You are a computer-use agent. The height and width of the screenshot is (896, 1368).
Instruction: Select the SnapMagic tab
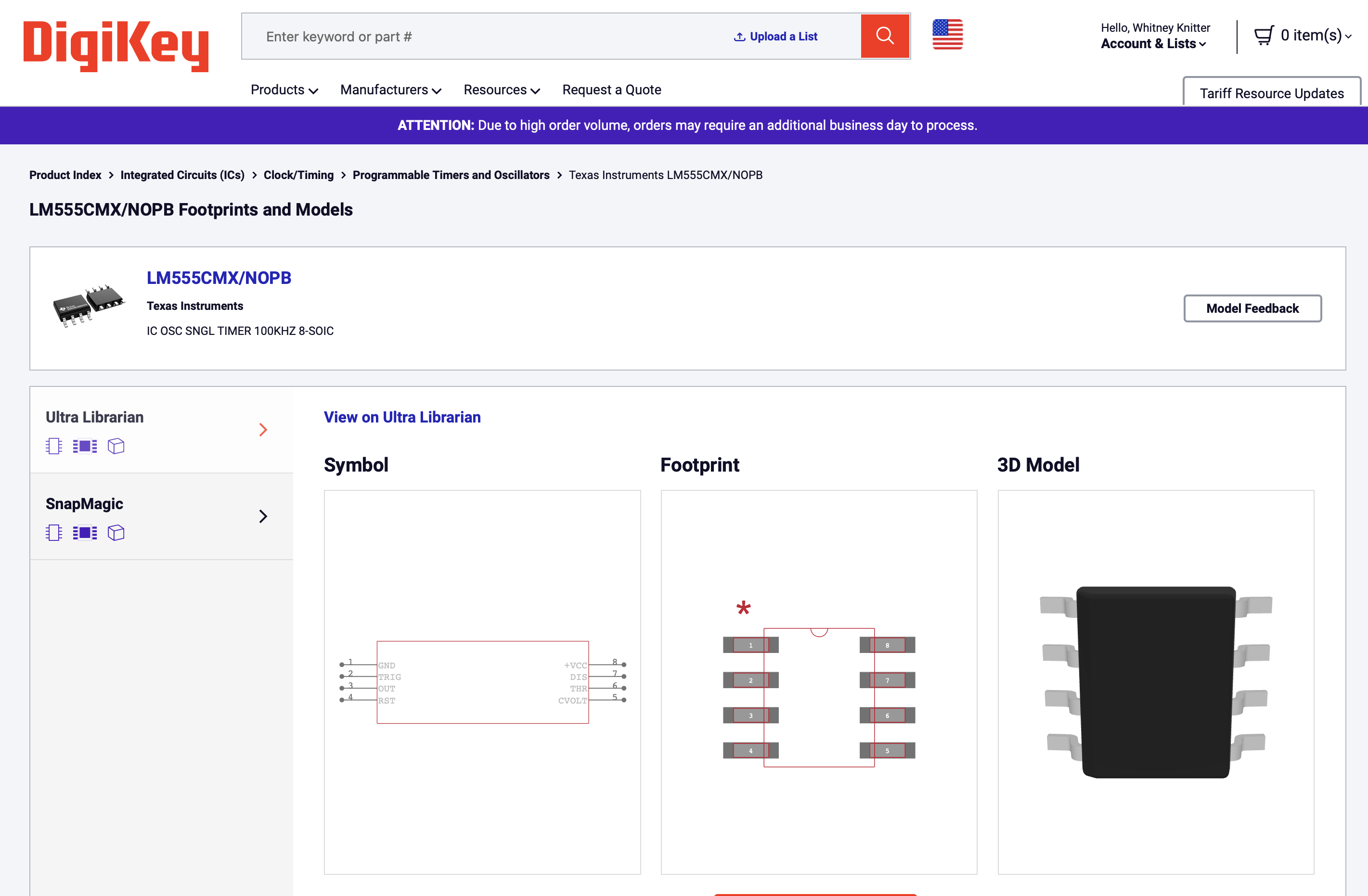[162, 517]
